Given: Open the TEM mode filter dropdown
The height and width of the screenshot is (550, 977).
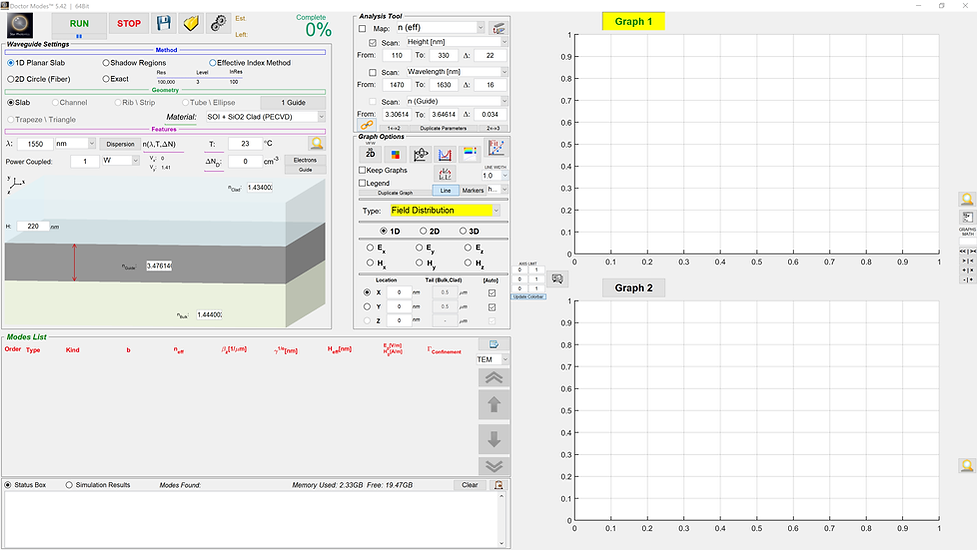Looking at the screenshot, I should click(493, 359).
